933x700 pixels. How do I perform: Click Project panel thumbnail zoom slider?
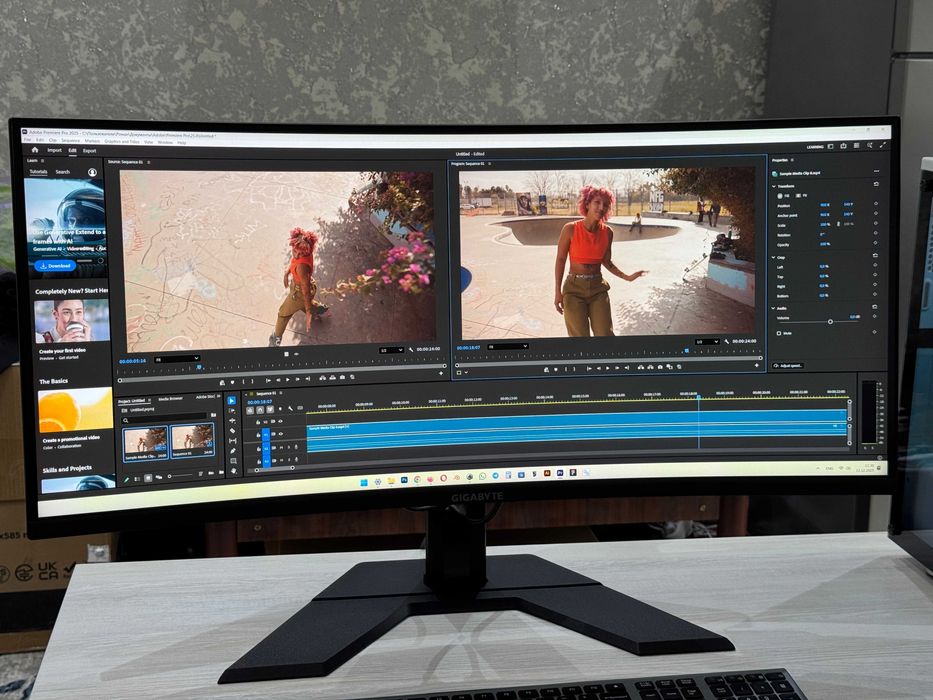(x=180, y=475)
